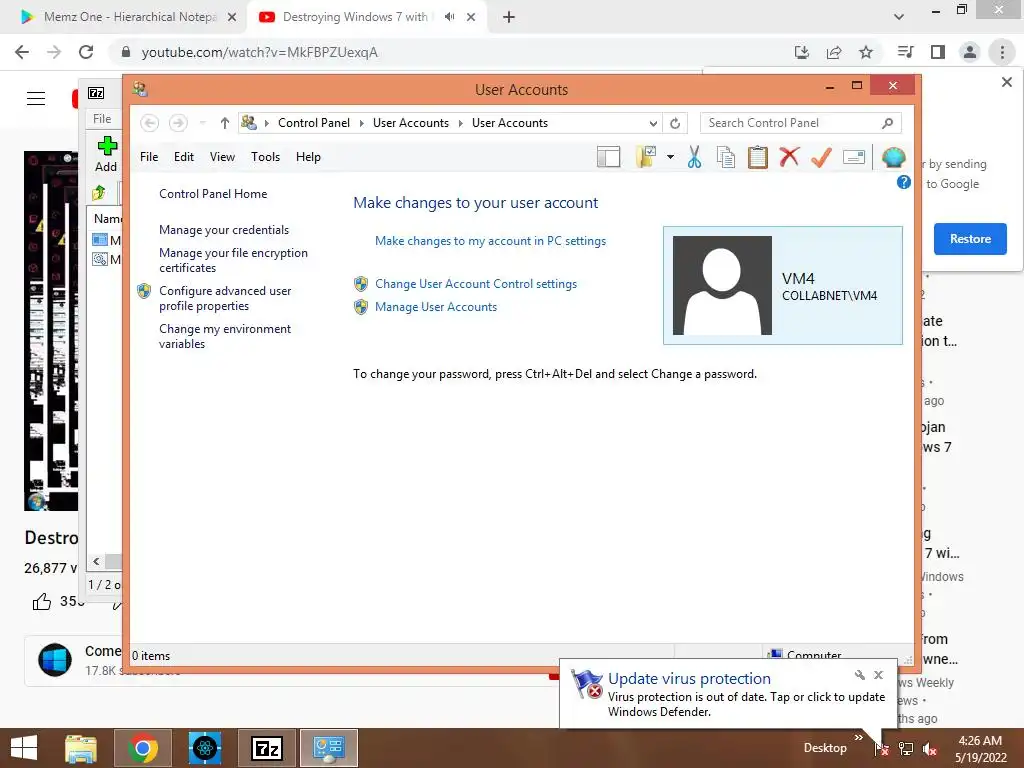The height and width of the screenshot is (768, 1024).
Task: Switch to the Memz One Chrome tab
Action: tap(130, 17)
